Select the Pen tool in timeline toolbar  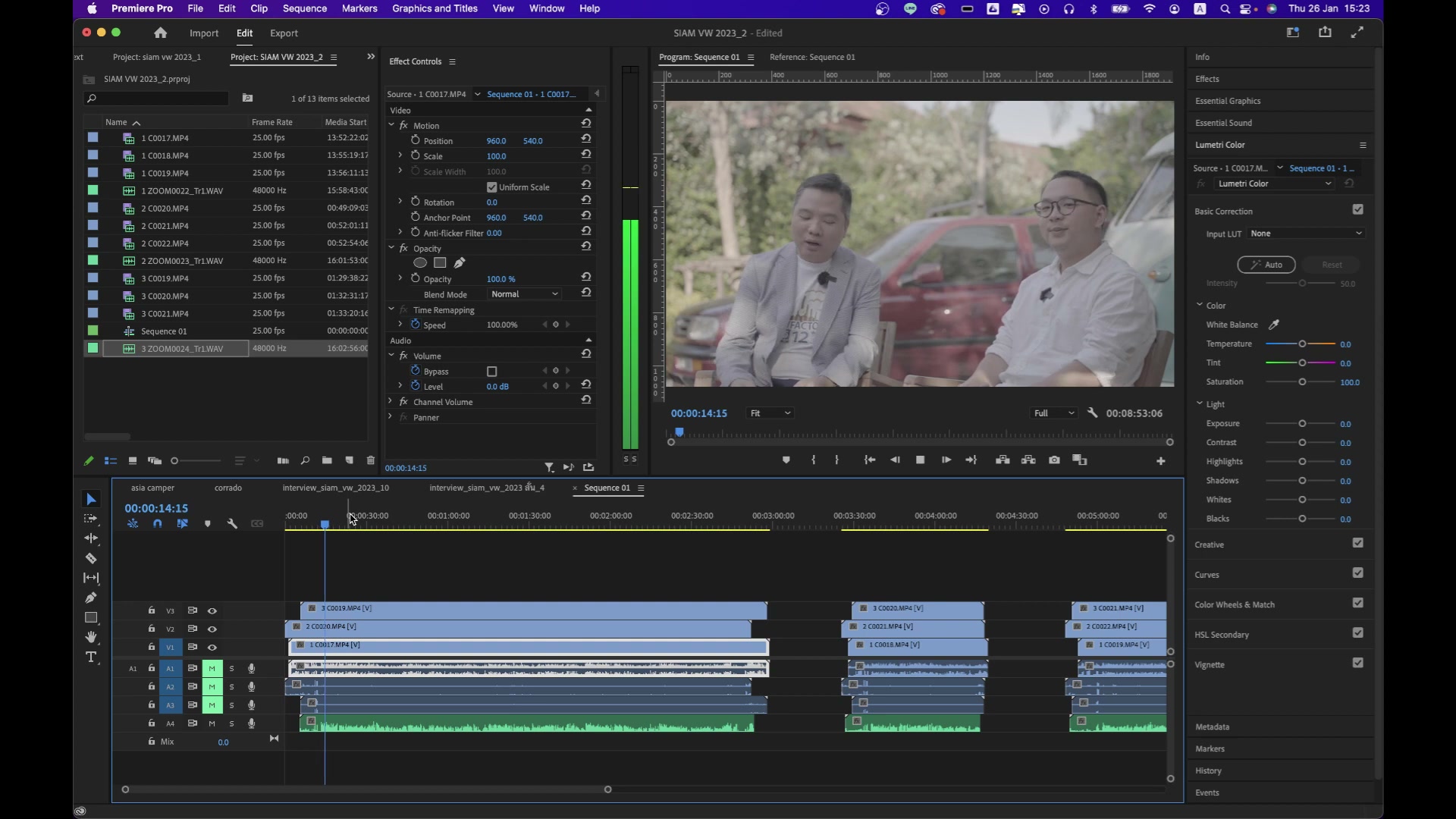(91, 598)
